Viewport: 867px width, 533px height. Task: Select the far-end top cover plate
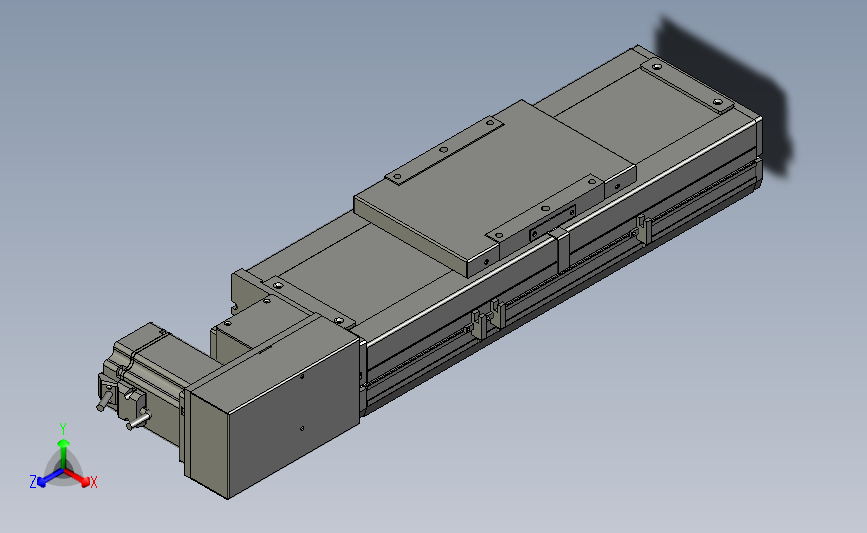pyautogui.click(x=687, y=87)
